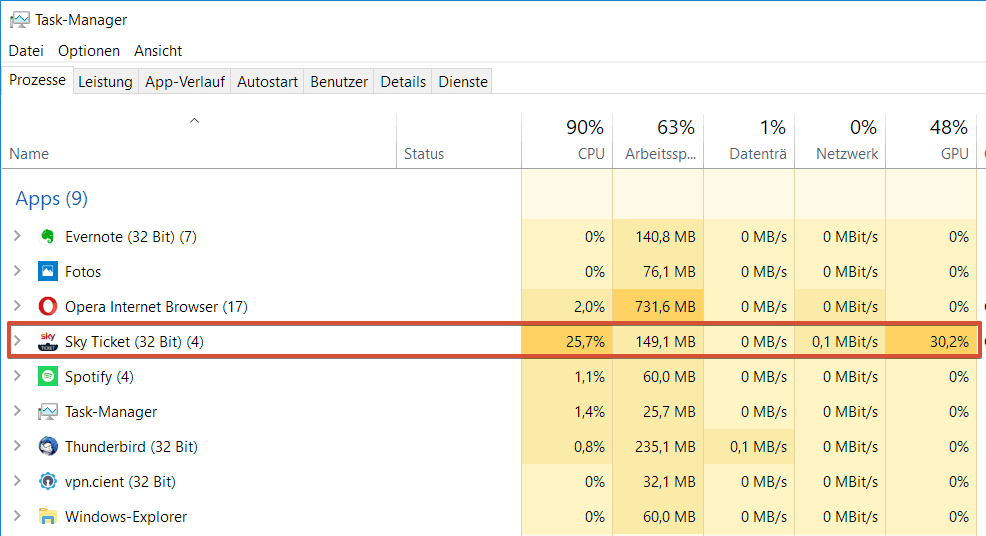Expand the Windows-Explorer process row
This screenshot has width=986, height=536.
(18, 516)
